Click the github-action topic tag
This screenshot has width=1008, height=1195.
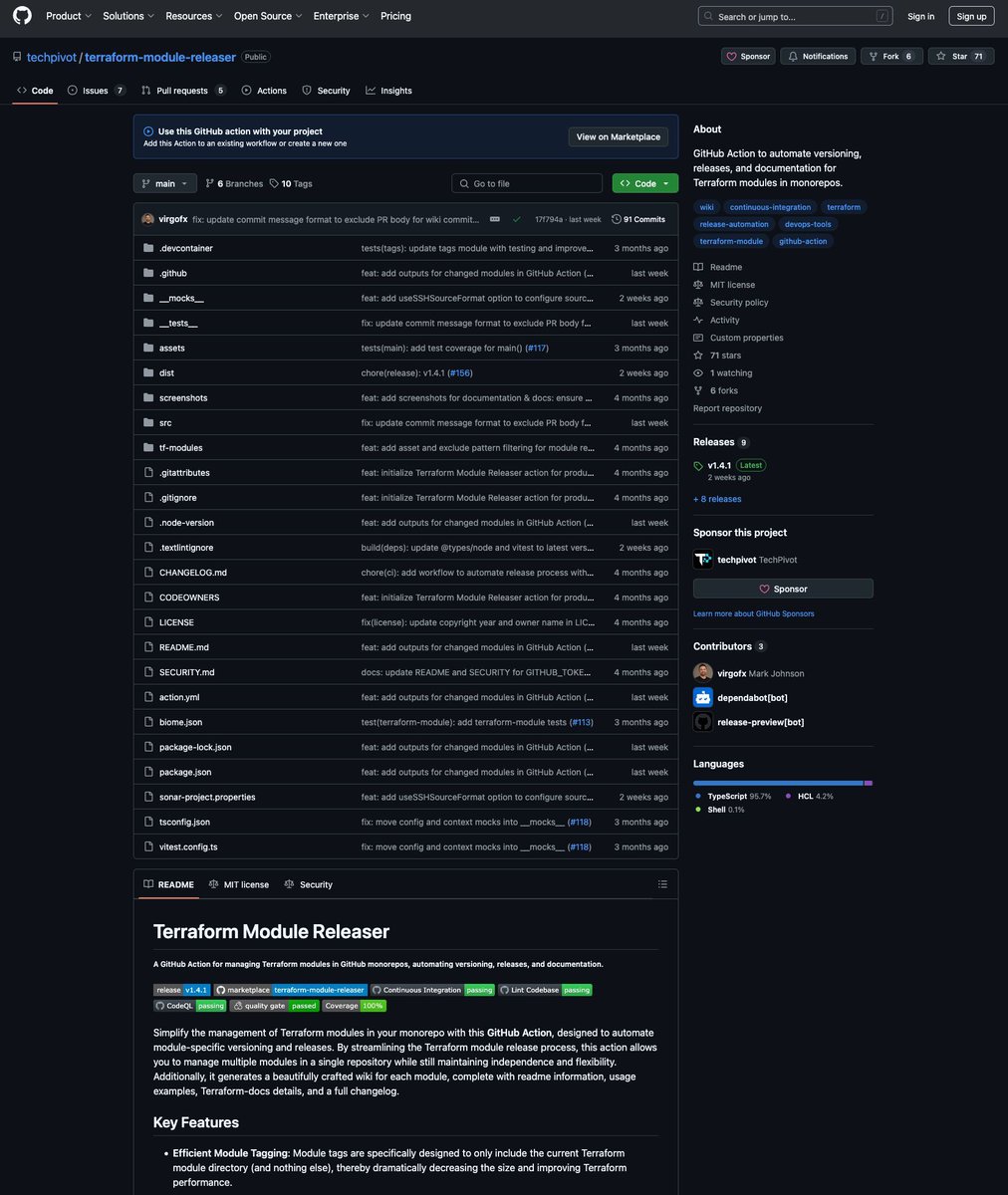click(803, 241)
